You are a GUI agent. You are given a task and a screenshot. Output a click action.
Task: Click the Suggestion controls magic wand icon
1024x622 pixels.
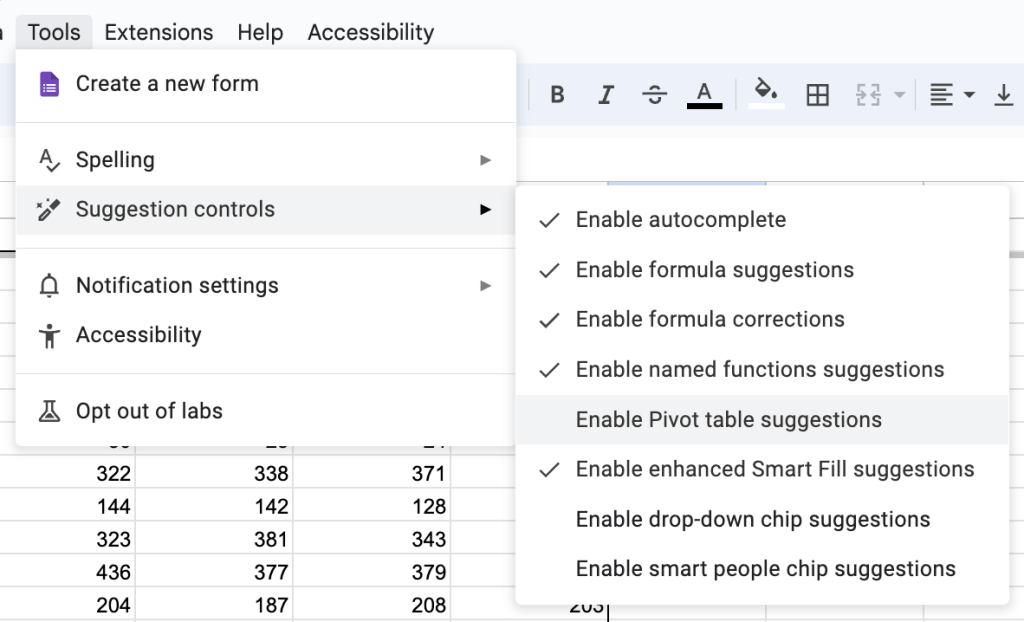tap(48, 210)
